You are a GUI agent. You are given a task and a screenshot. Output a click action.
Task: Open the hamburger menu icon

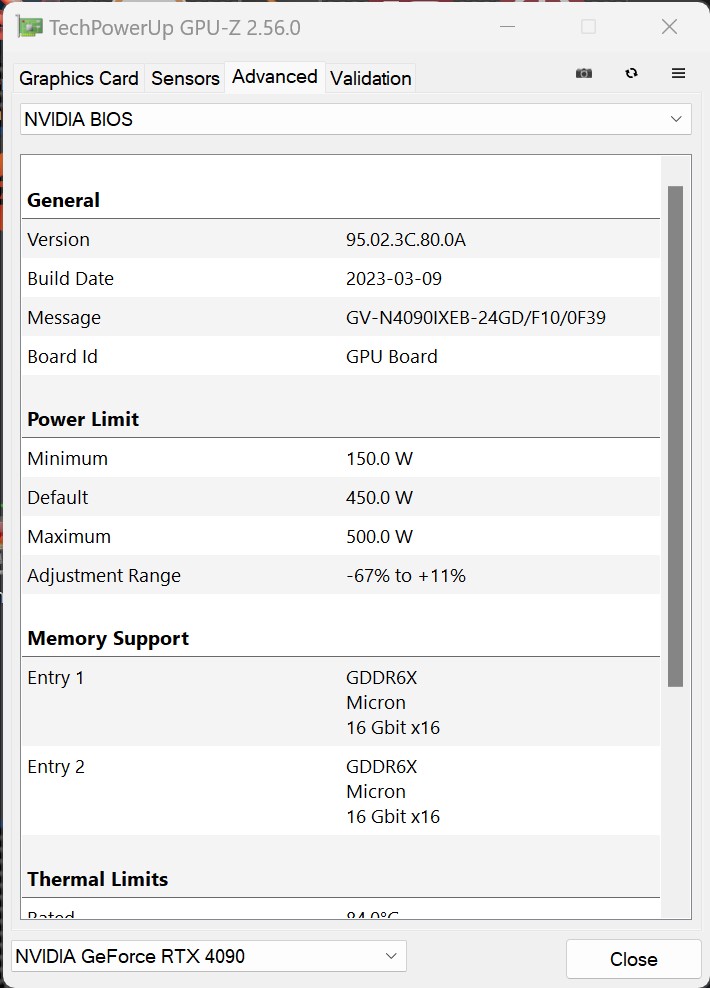(678, 73)
